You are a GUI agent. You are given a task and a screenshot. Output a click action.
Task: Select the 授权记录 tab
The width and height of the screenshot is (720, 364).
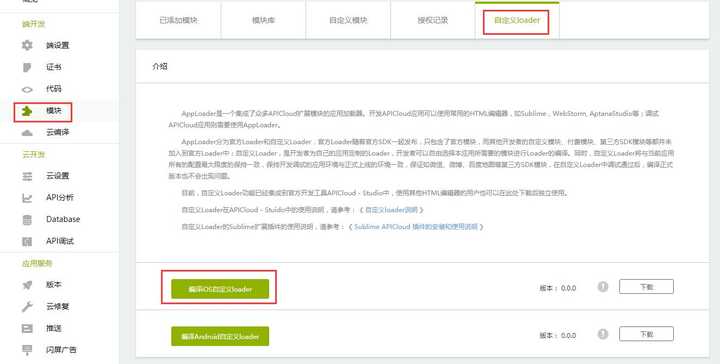(433, 21)
